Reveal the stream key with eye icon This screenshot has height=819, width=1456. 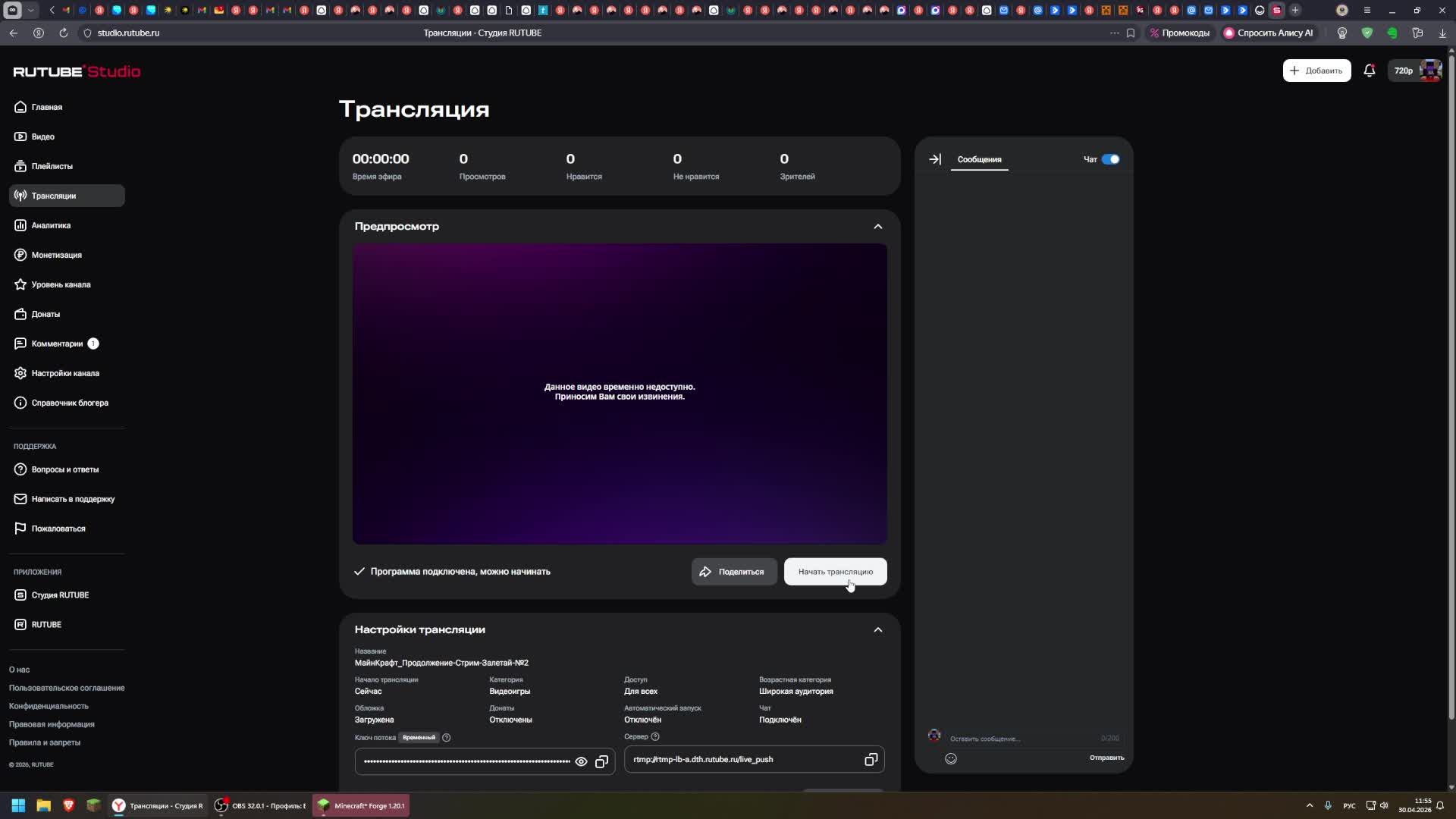[581, 761]
